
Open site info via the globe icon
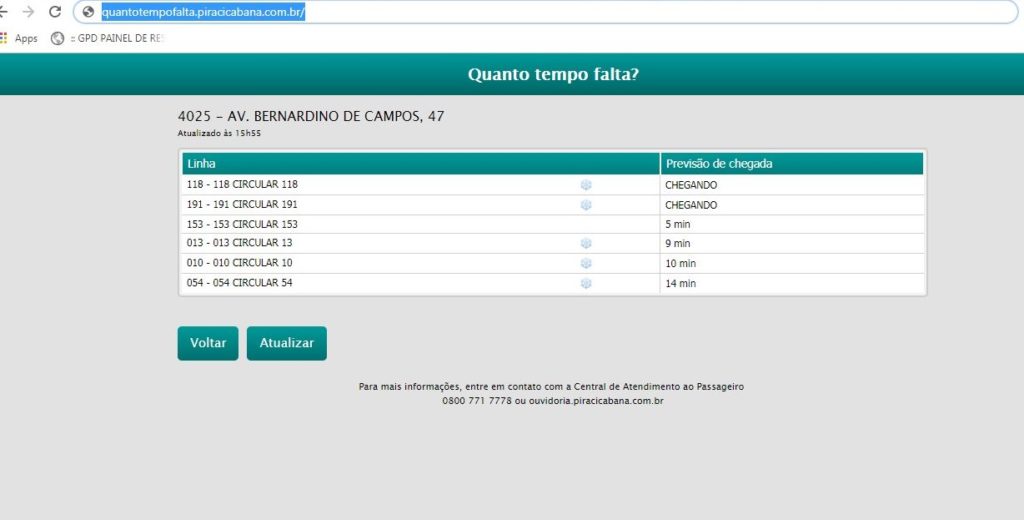click(x=88, y=12)
